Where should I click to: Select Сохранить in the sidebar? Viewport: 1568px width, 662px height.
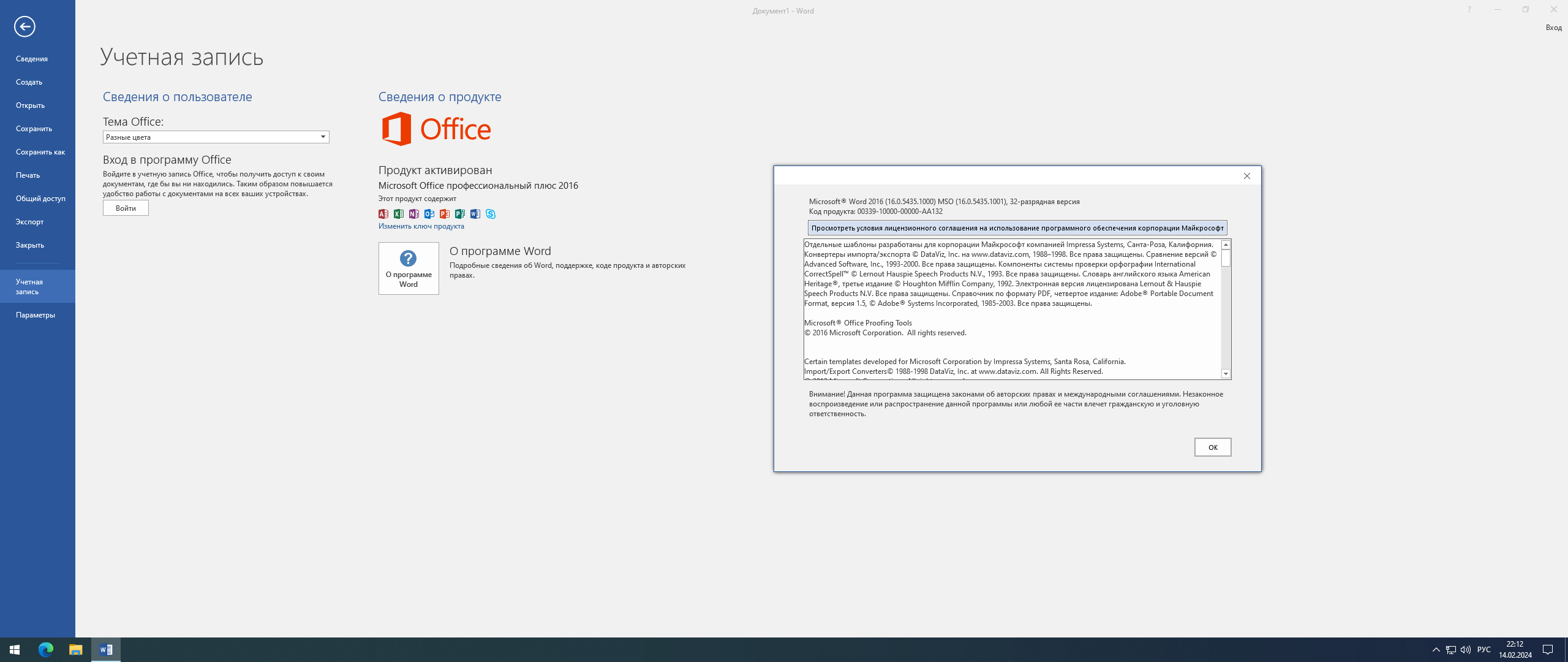coord(34,129)
